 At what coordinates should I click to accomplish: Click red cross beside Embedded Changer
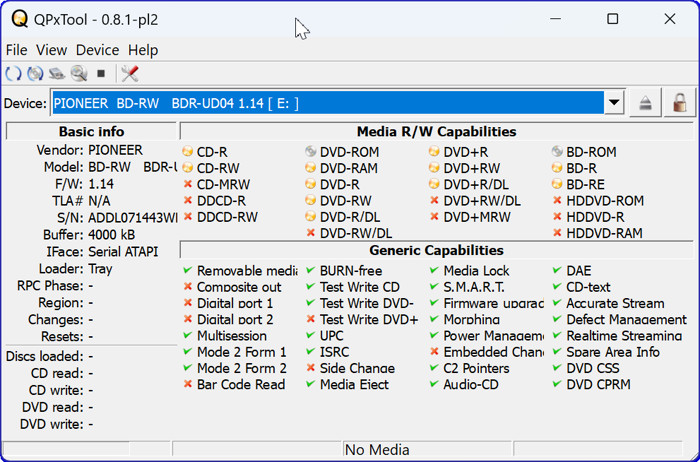[x=433, y=351]
